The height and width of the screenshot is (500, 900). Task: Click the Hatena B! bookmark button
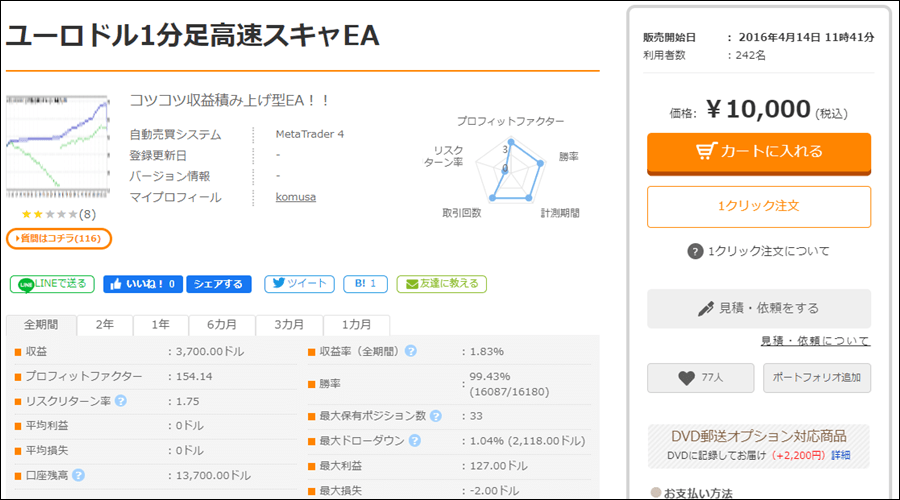[x=365, y=284]
